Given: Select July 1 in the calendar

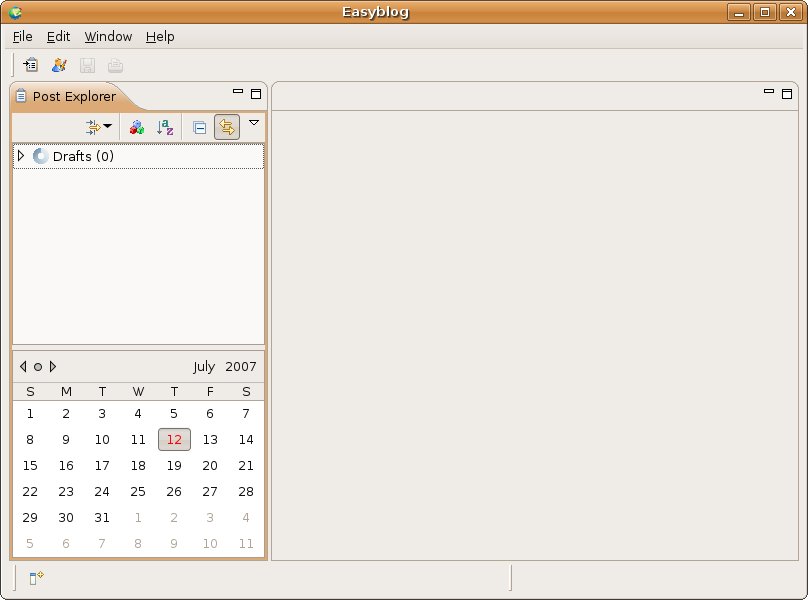Looking at the screenshot, I should 30,413.
